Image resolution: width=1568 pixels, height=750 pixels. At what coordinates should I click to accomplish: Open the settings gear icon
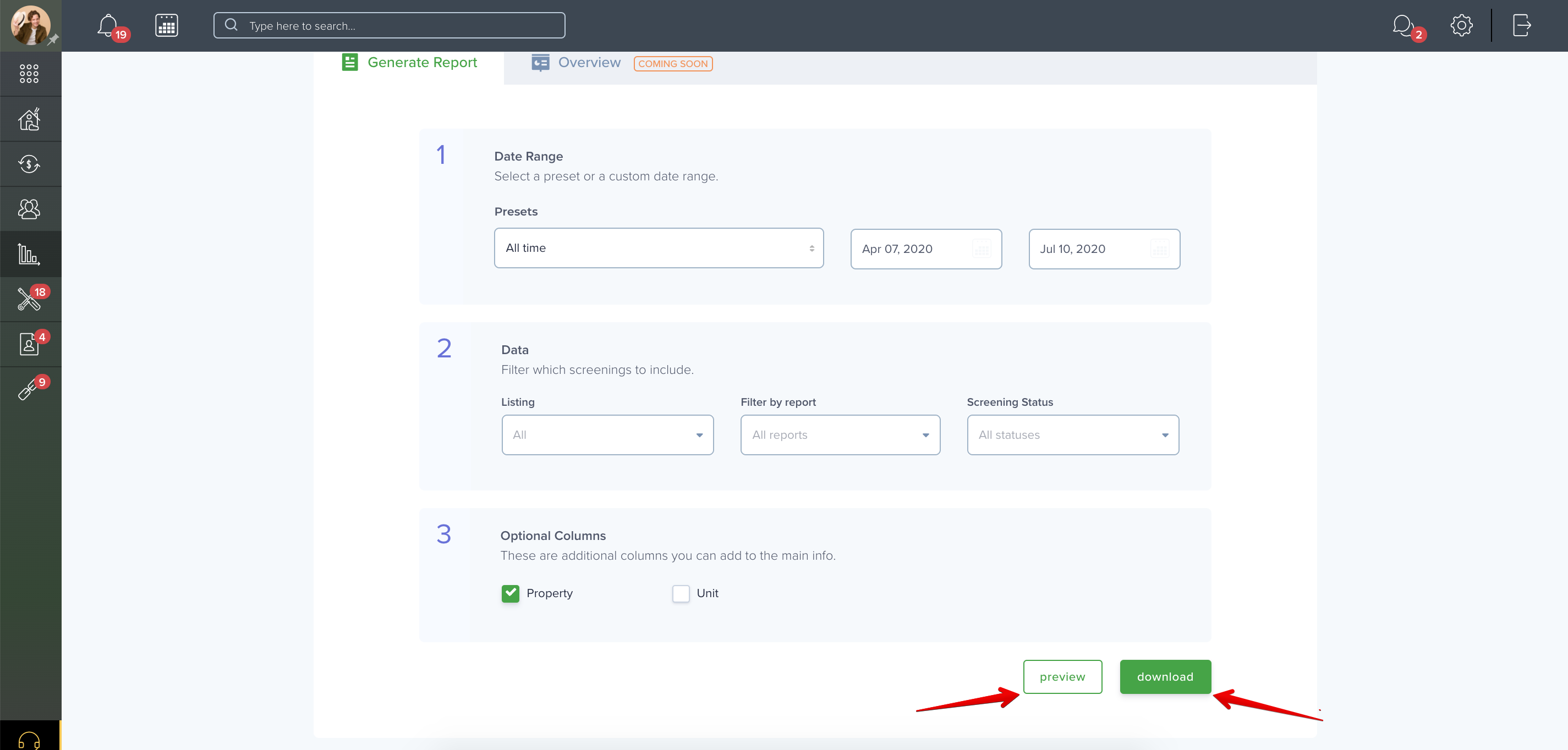[1461, 25]
